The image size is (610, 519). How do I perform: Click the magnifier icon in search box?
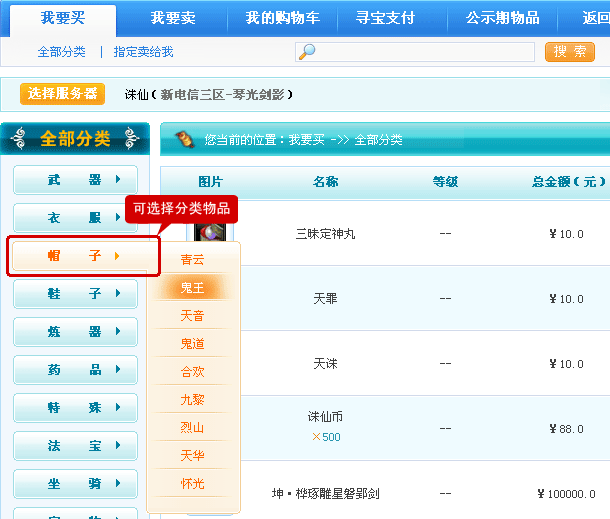[x=308, y=52]
